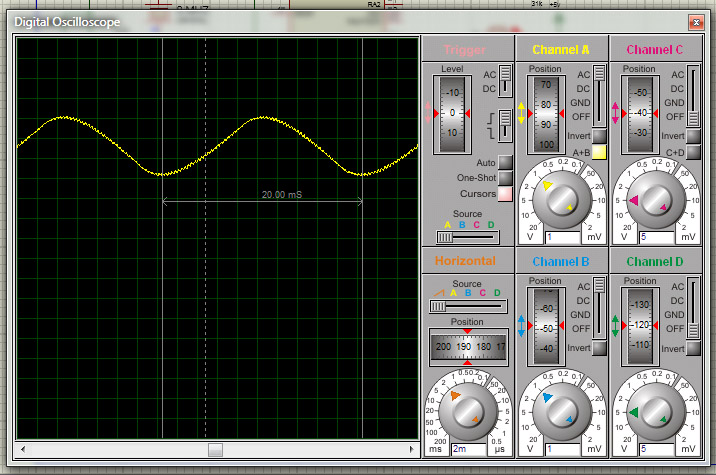This screenshot has width=716, height=475.
Task: Click the Trigger Level thumbwheel
Action: click(452, 114)
